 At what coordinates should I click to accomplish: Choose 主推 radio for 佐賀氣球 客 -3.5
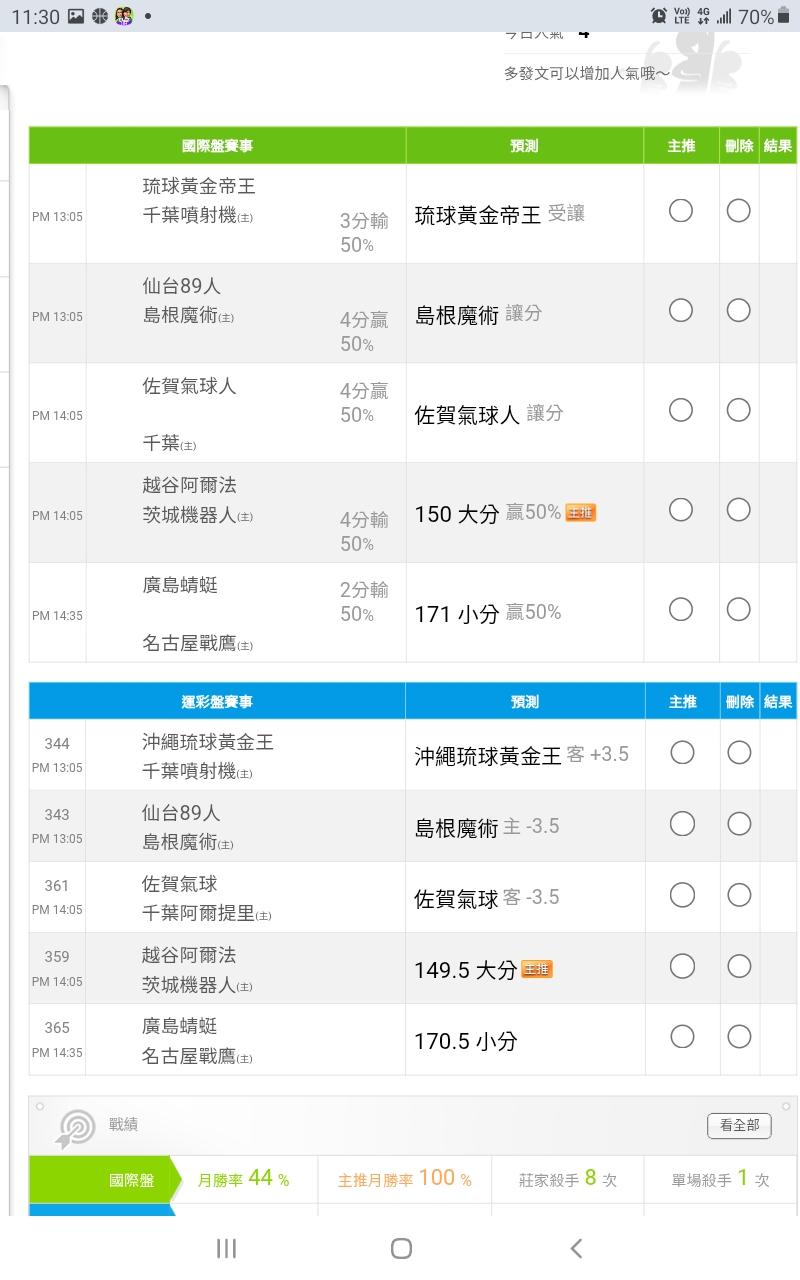[x=682, y=895]
